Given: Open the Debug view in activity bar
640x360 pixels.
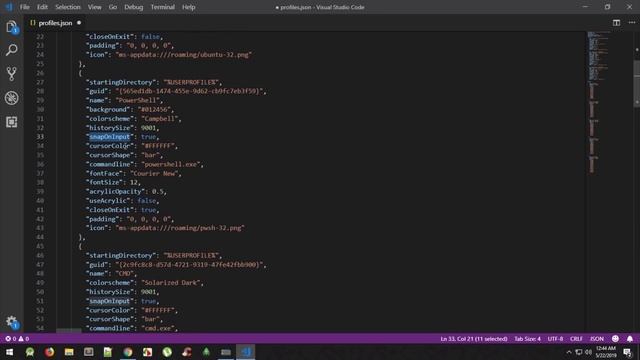Looking at the screenshot, I should [x=11, y=98].
